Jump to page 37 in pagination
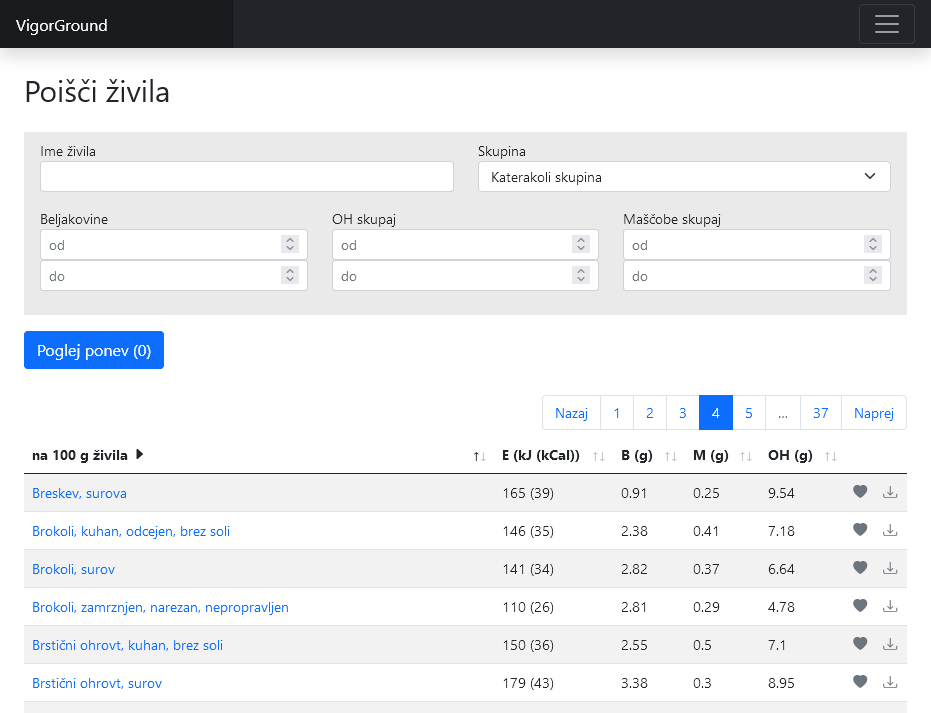The height and width of the screenshot is (713, 931). 820,413
